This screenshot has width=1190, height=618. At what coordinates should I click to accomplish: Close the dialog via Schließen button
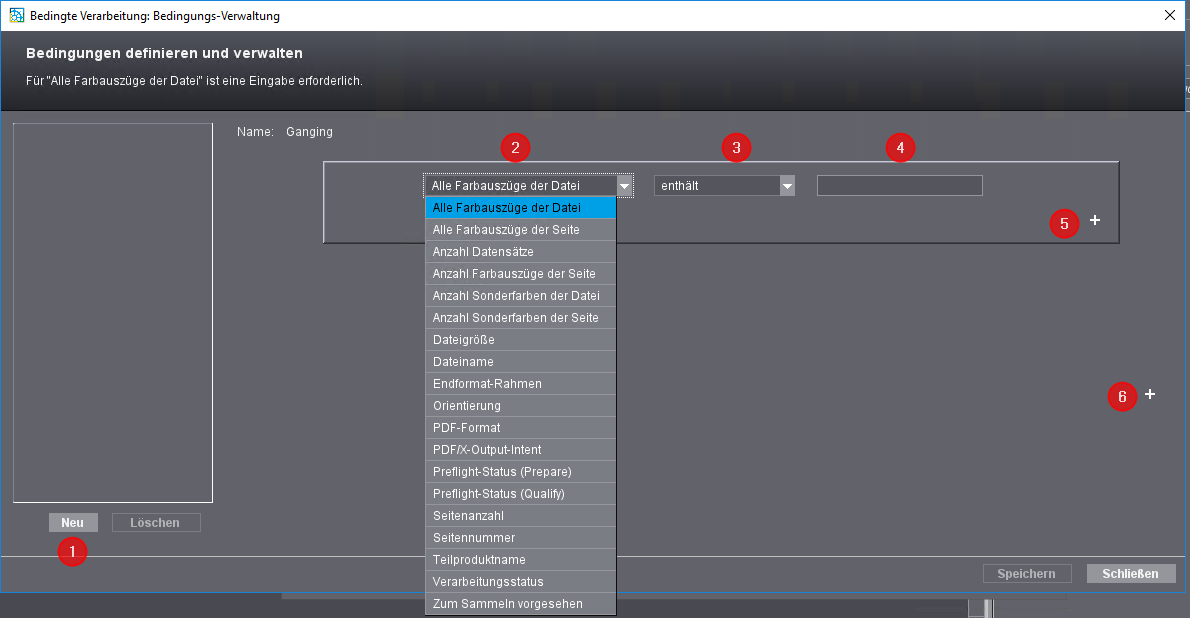[x=1131, y=573]
